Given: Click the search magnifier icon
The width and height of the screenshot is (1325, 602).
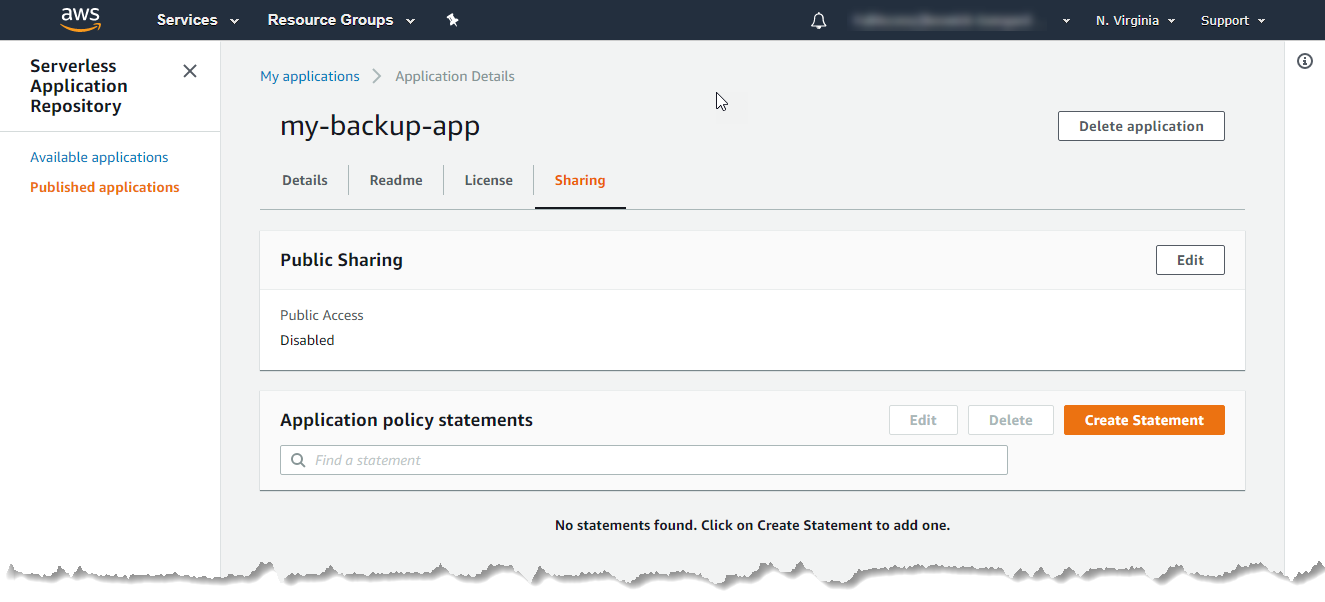Looking at the screenshot, I should (298, 460).
